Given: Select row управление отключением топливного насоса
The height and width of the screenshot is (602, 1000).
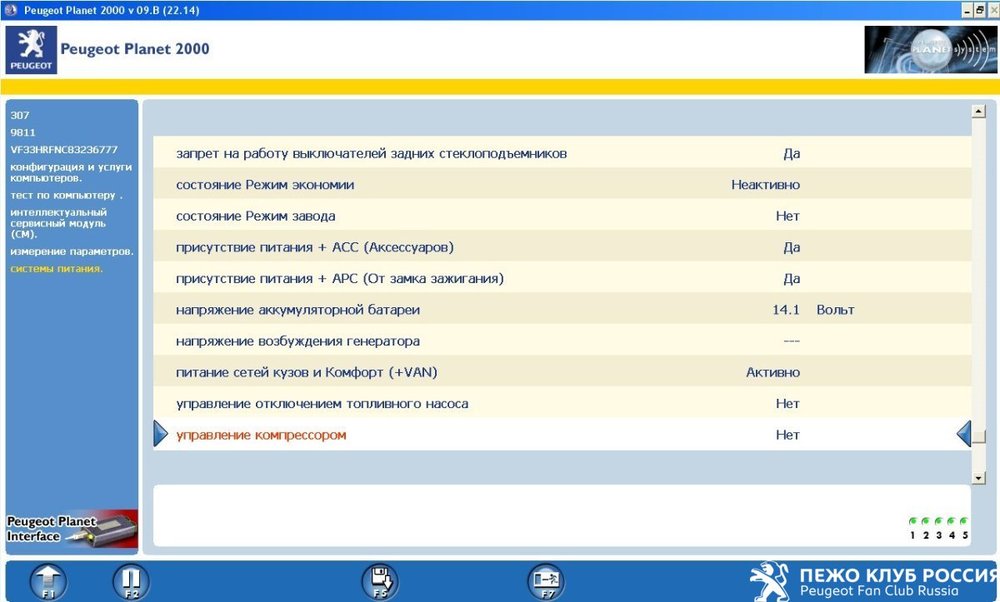Looking at the screenshot, I should 562,403.
